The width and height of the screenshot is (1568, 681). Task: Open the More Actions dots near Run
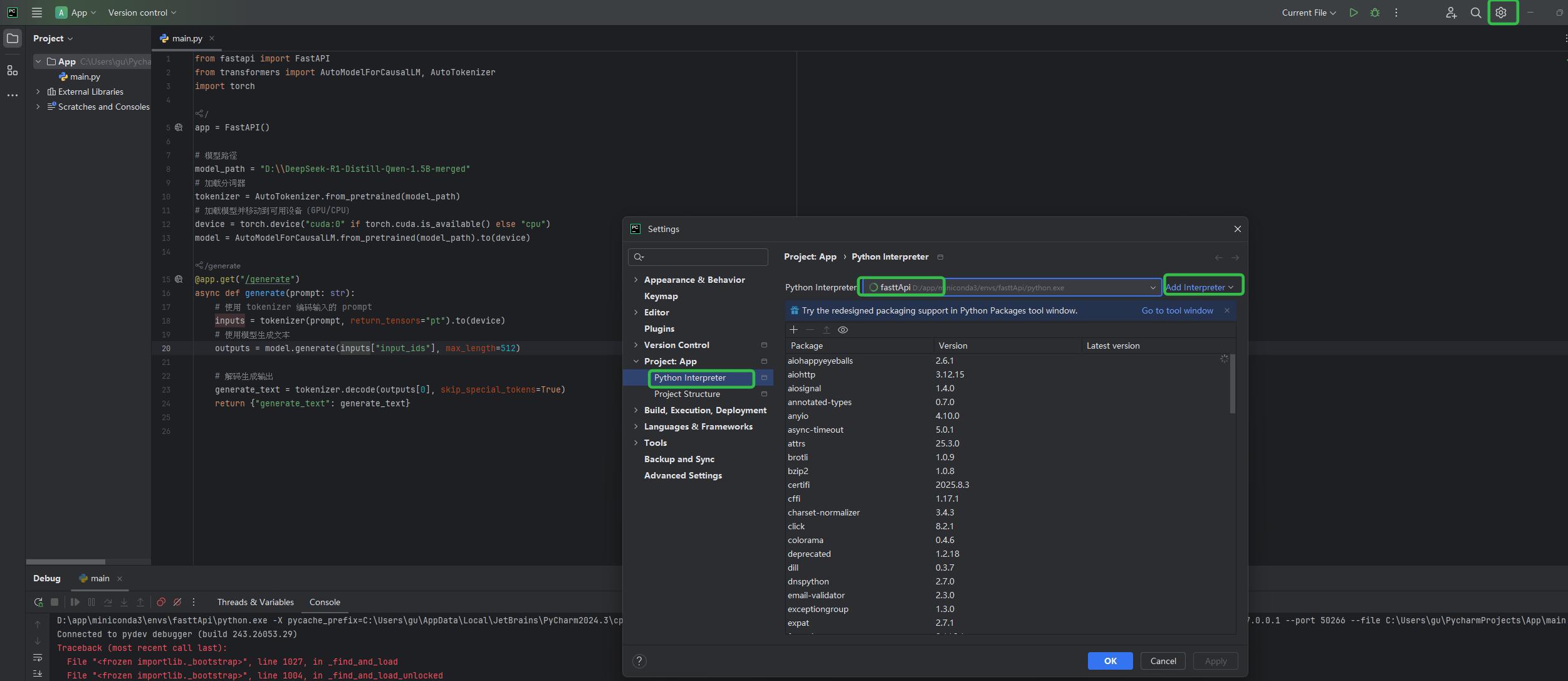coord(1396,13)
